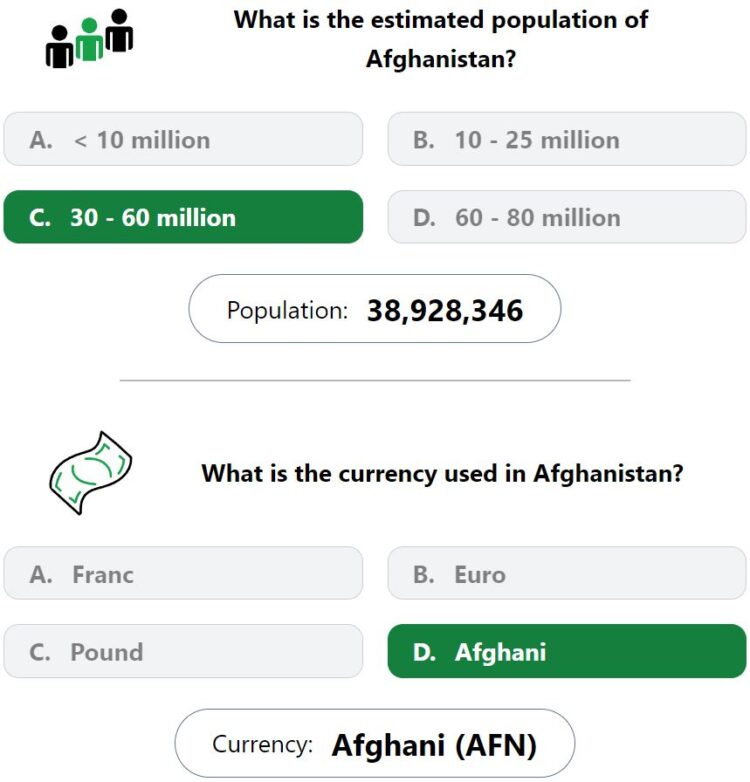Choose the Euro currency option

tap(567, 573)
